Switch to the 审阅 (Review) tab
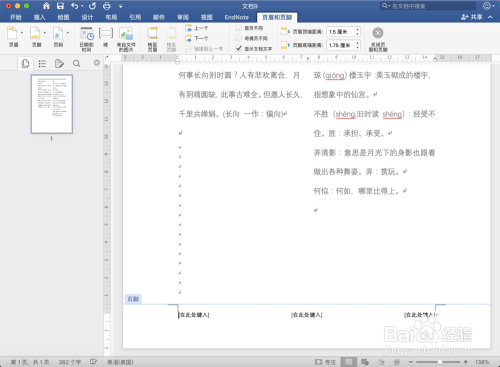The image size is (500, 367). point(183,17)
